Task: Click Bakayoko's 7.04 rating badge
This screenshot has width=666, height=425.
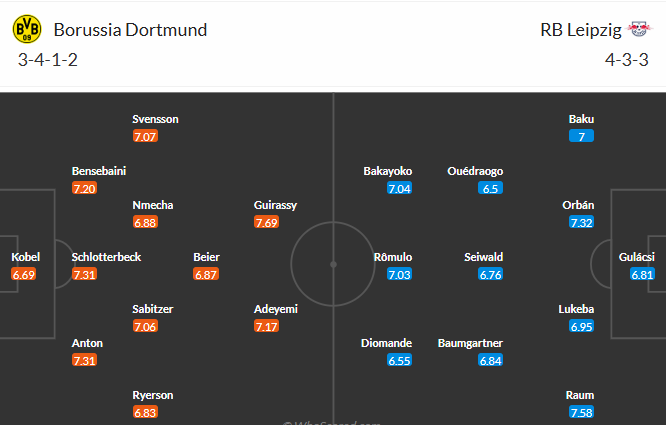Action: coord(399,188)
